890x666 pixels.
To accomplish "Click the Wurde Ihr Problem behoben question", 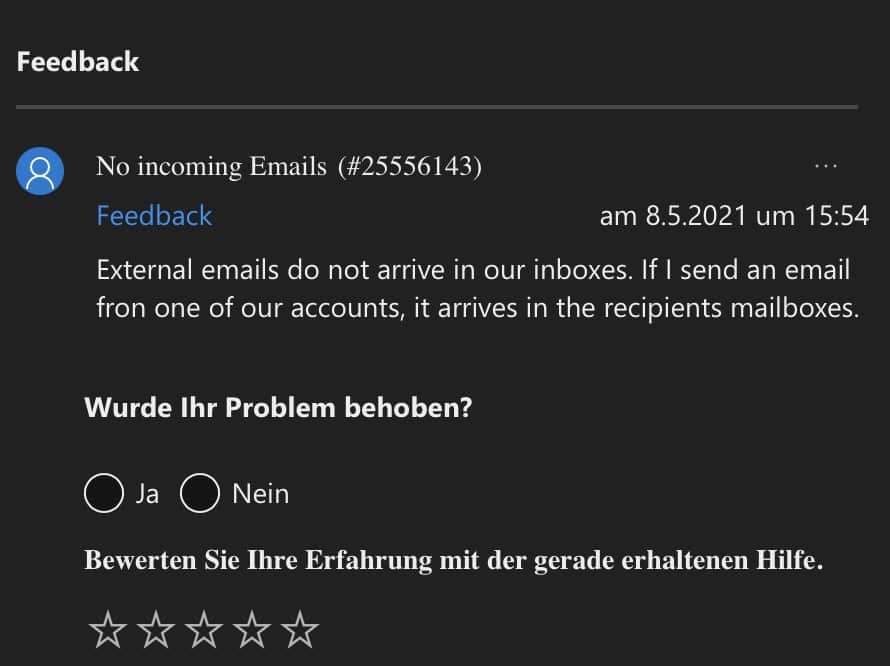I will pos(278,408).
